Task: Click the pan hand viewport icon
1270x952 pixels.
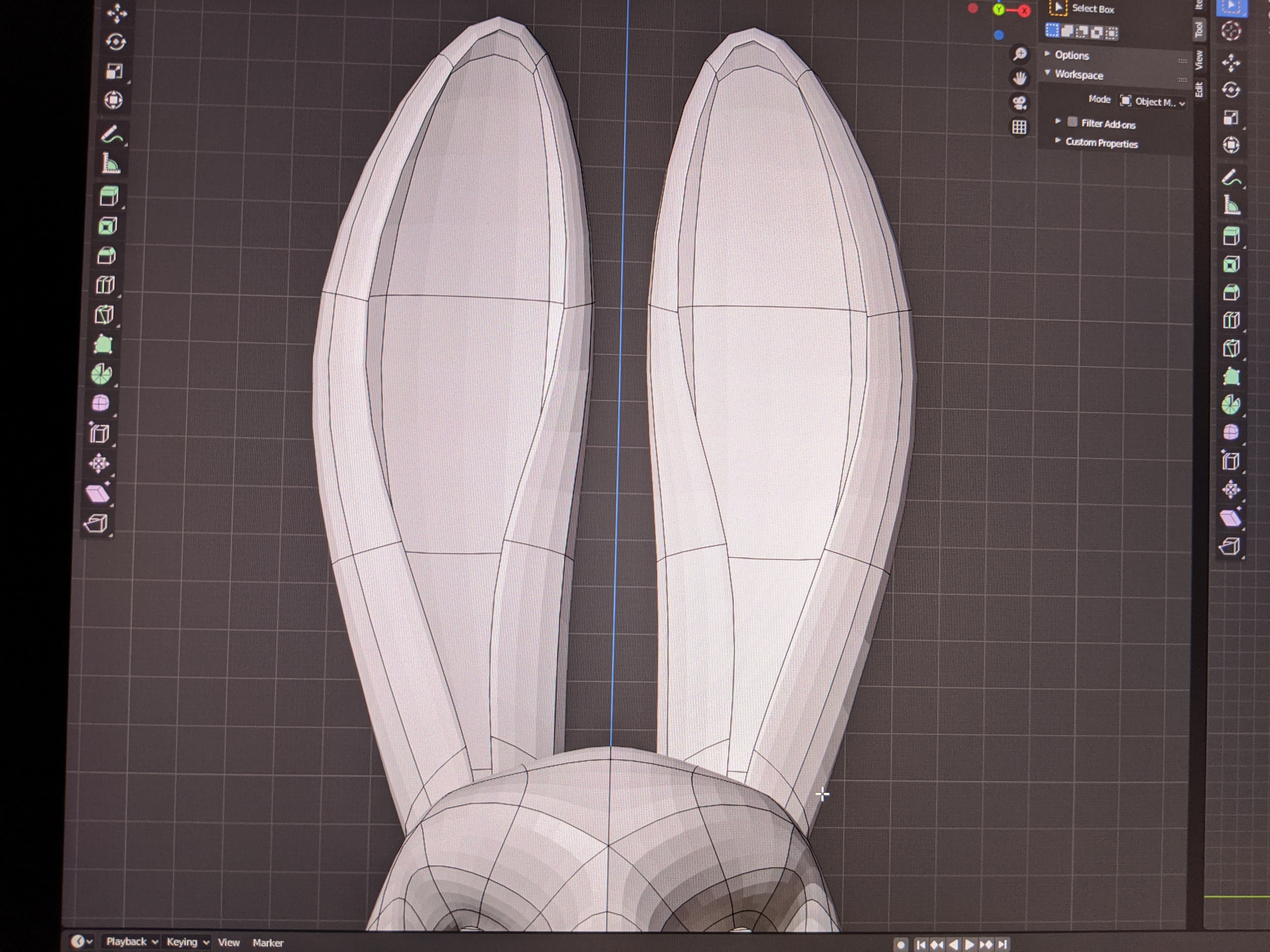Action: [x=1020, y=78]
